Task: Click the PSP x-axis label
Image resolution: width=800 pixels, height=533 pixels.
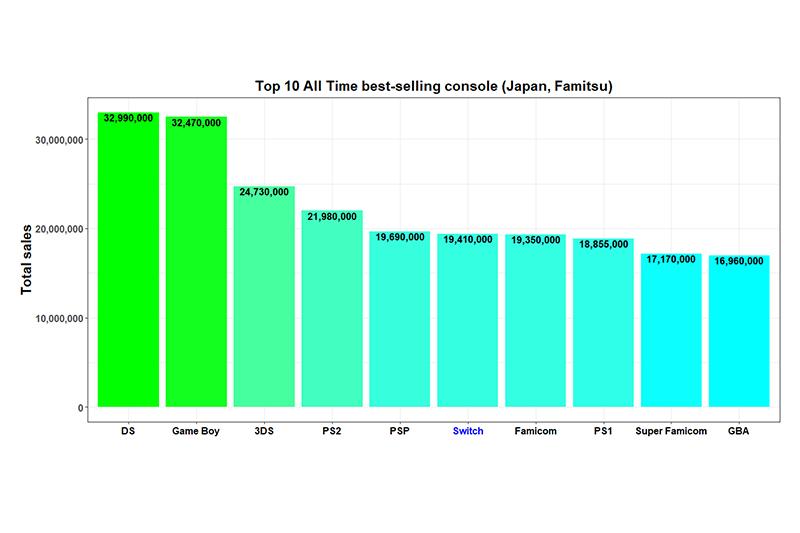Action: click(399, 431)
